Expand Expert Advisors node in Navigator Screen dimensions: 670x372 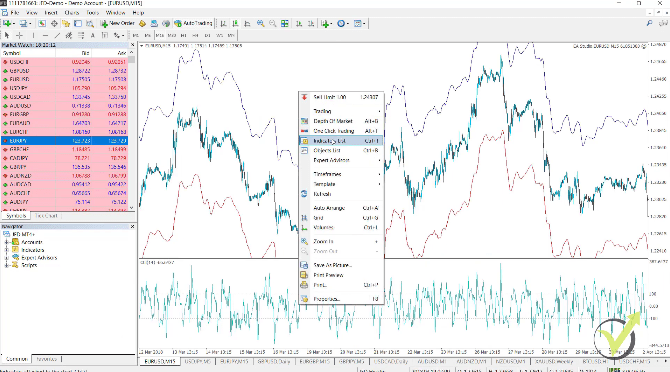tap(6, 258)
